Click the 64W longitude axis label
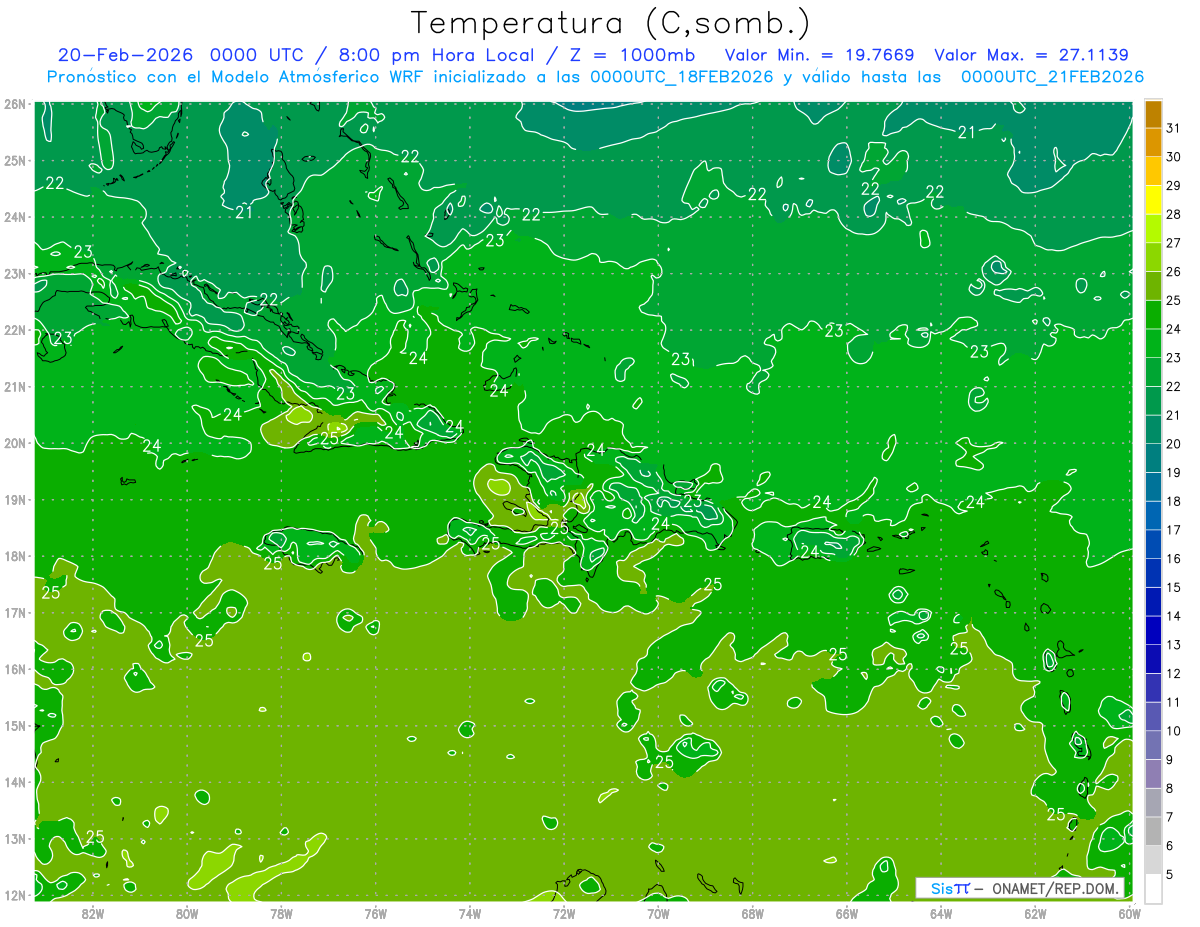1200x927 pixels. click(x=941, y=913)
